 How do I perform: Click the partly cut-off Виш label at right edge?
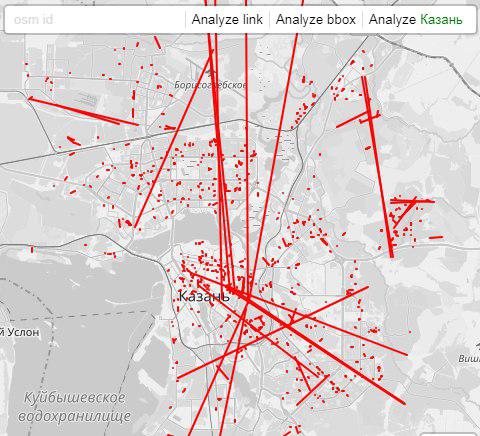click(x=469, y=359)
